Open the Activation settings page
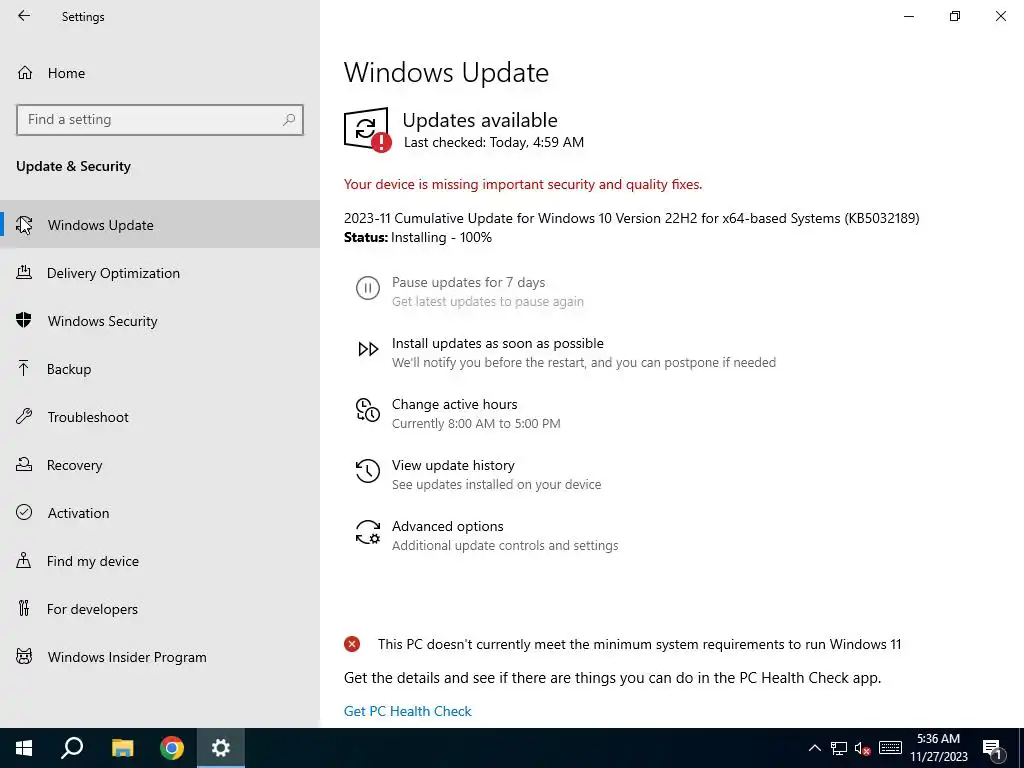1024x768 pixels. click(160, 513)
